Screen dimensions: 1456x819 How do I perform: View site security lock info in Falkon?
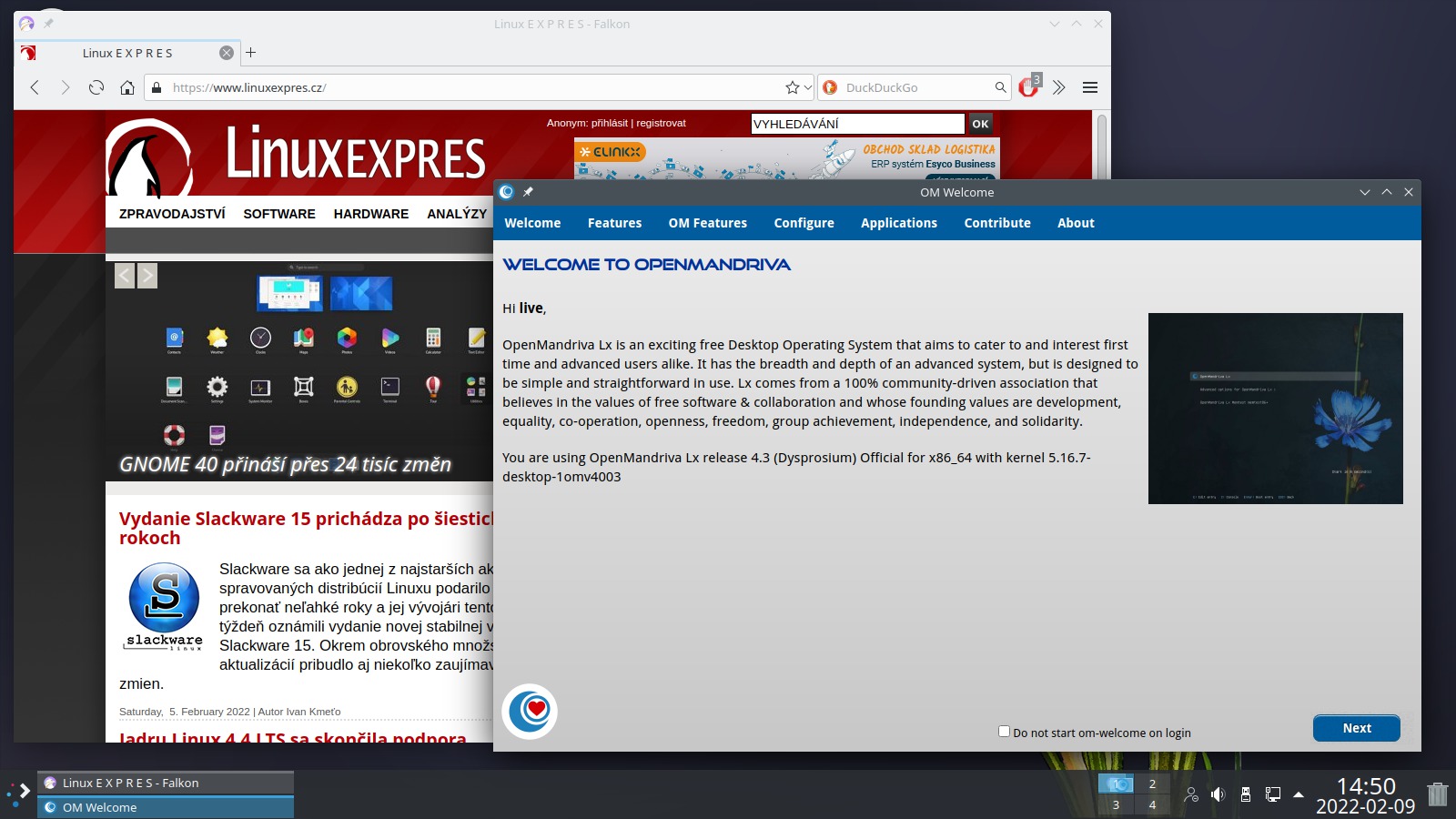[157, 87]
